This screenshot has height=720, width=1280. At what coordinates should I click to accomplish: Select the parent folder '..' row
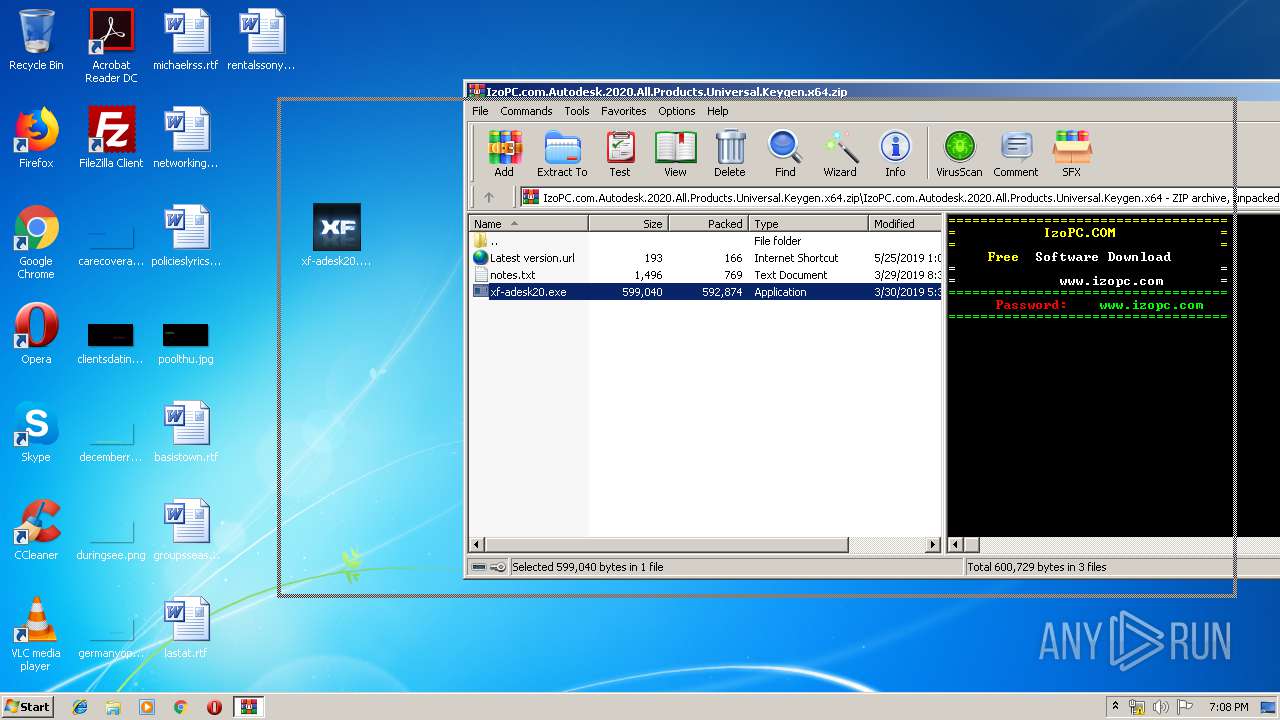(x=705, y=241)
